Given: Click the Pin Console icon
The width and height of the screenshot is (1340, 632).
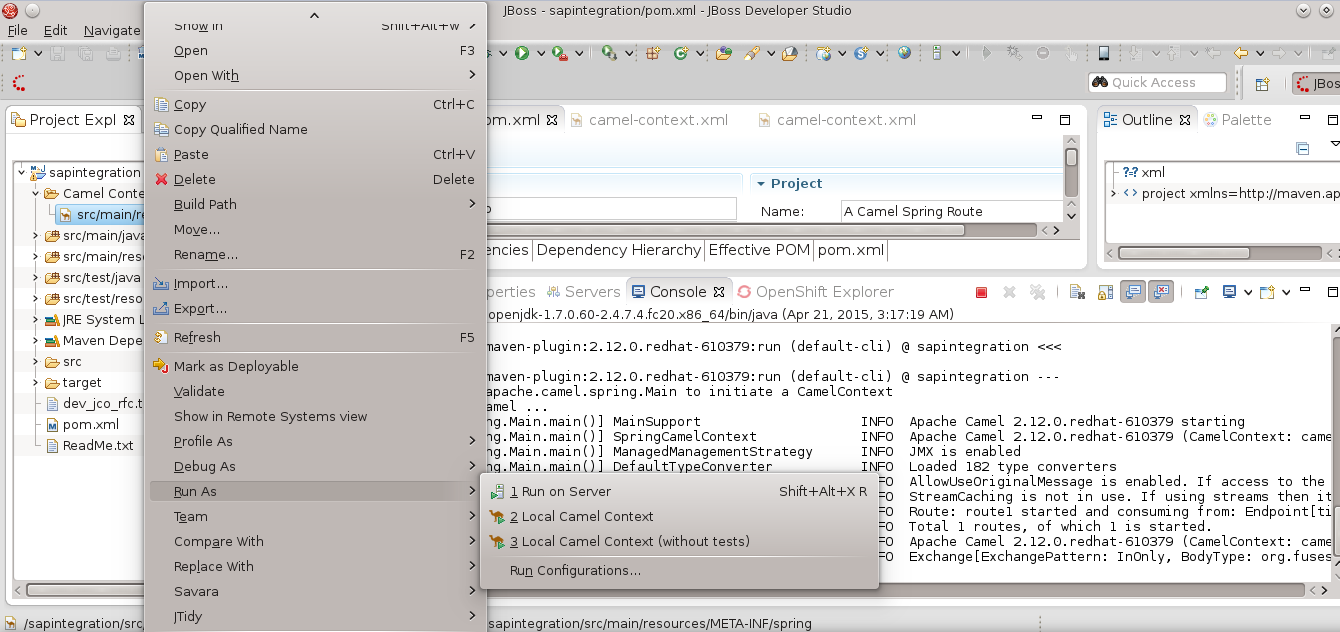Looking at the screenshot, I should click(1202, 292).
